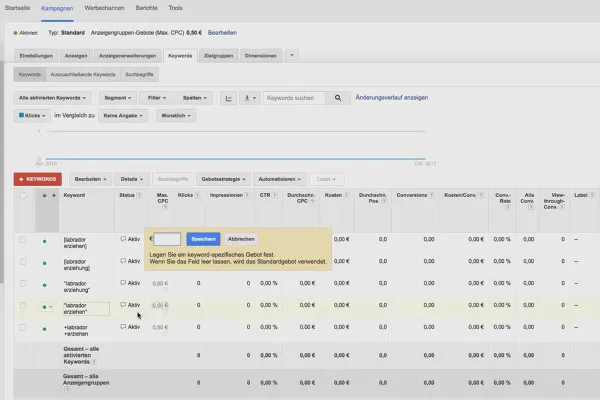Tick checkbox for "labrador erziehung" row
Viewport: 600px width, 400px height.
[23, 284]
